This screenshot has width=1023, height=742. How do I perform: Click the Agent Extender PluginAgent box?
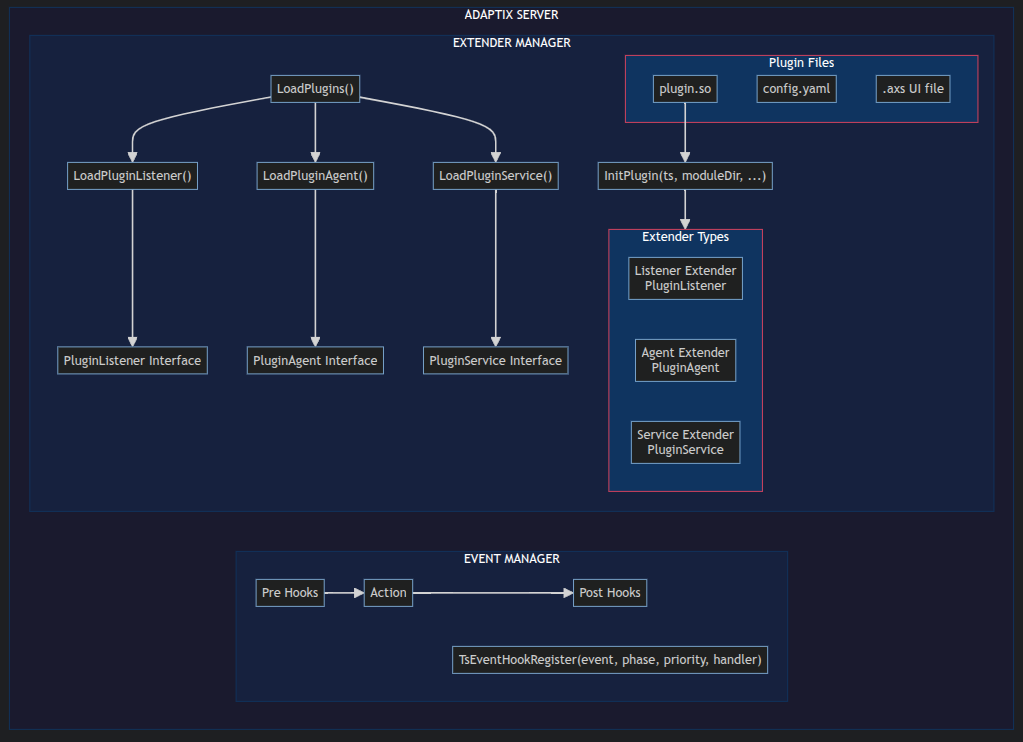pyautogui.click(x=685, y=360)
